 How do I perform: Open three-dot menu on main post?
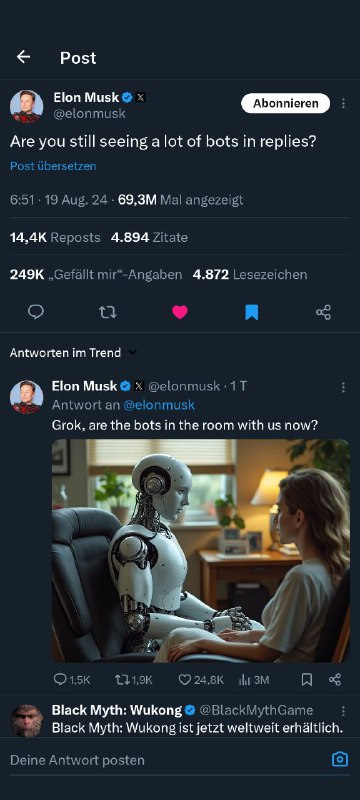click(x=344, y=104)
